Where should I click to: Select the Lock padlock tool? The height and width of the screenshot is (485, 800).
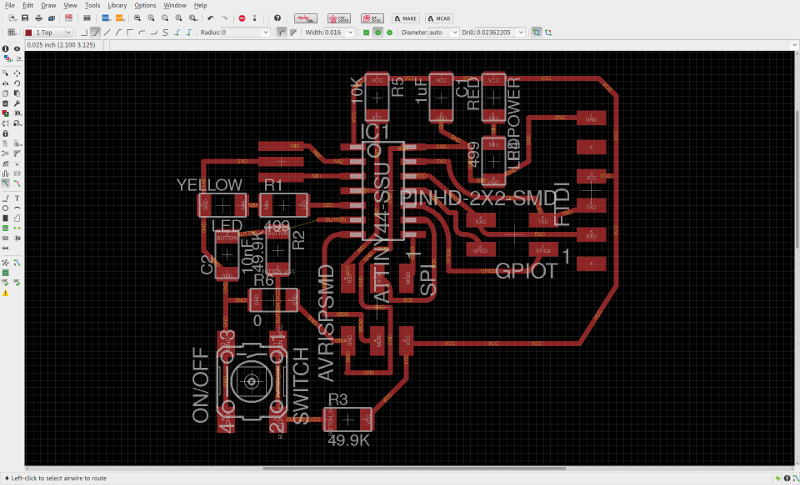[6, 134]
